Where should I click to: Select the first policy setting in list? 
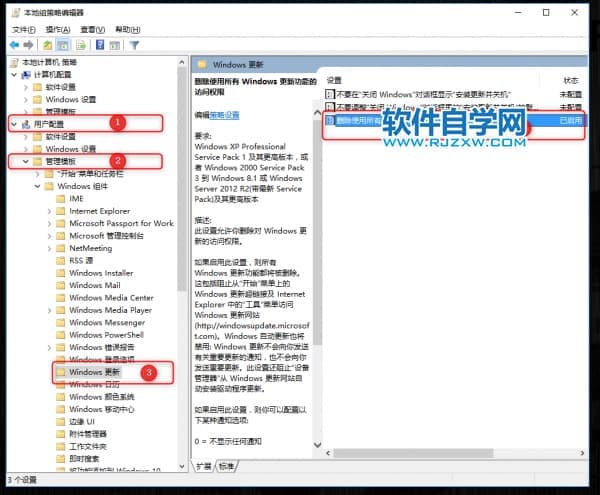pyautogui.click(x=420, y=93)
